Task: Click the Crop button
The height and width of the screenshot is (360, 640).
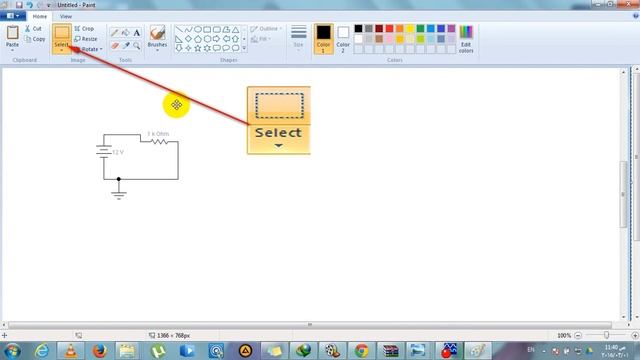Action: (84, 29)
